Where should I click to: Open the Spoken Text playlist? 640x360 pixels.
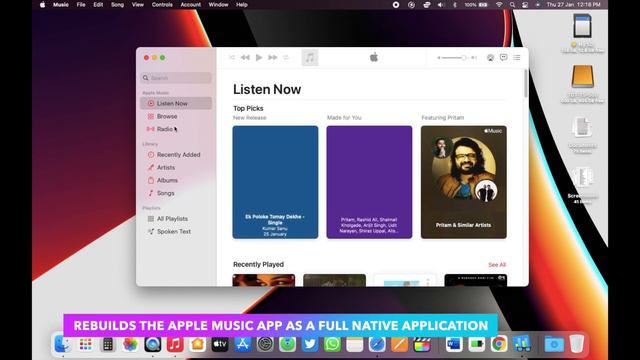[176, 231]
